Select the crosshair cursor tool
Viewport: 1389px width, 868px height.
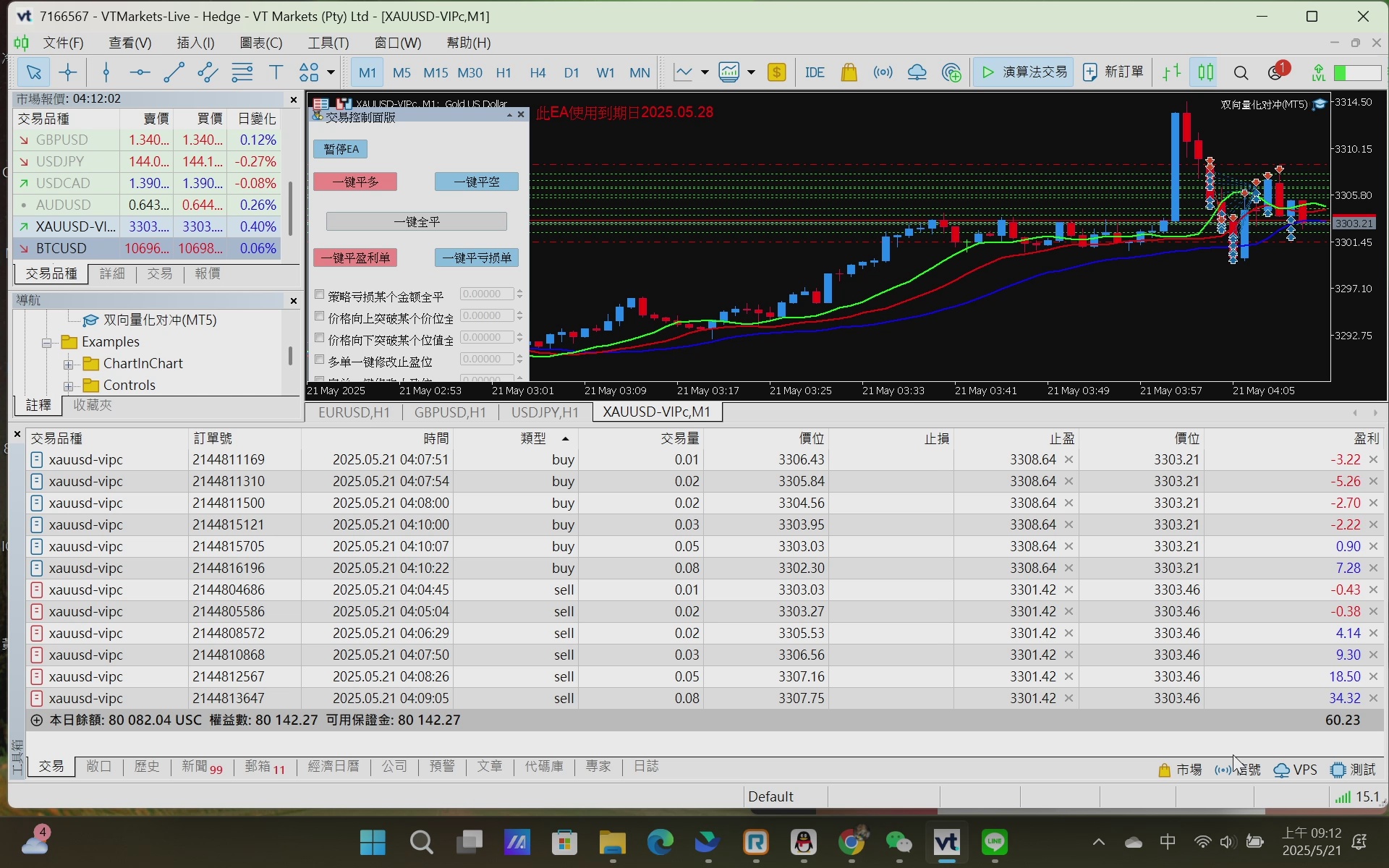68,72
